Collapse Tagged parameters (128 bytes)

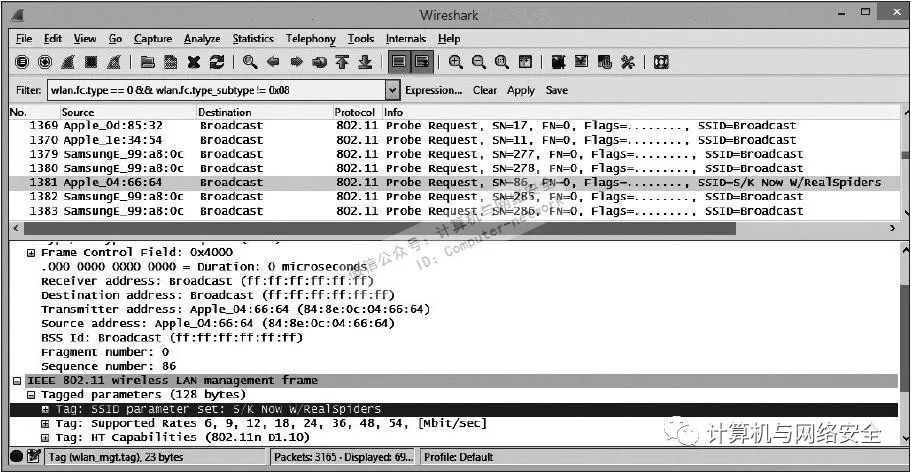pyautogui.click(x=31, y=395)
